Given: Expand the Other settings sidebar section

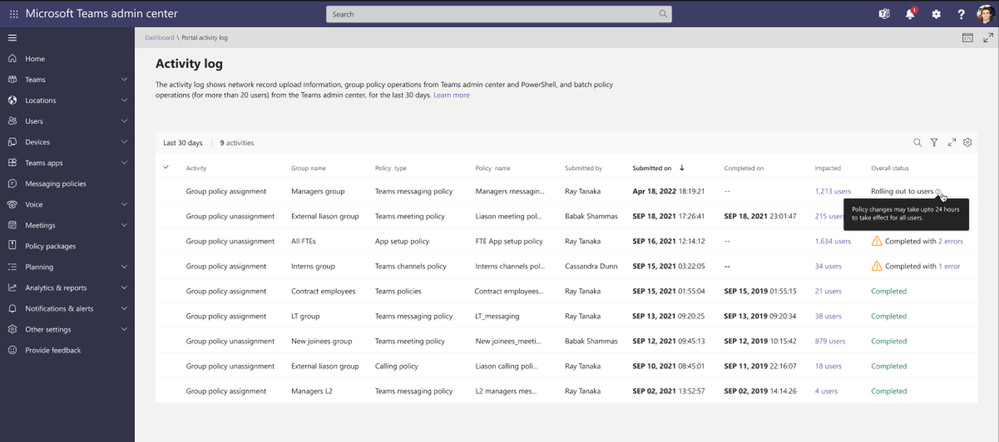Looking at the screenshot, I should 124,329.
